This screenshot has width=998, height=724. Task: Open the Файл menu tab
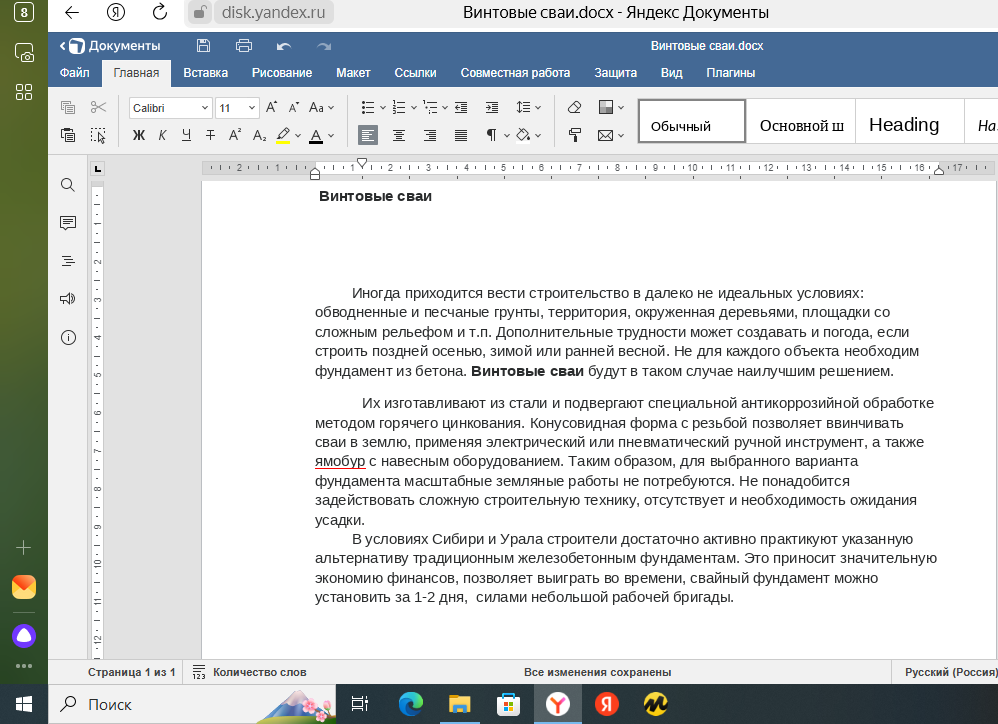[x=74, y=73]
